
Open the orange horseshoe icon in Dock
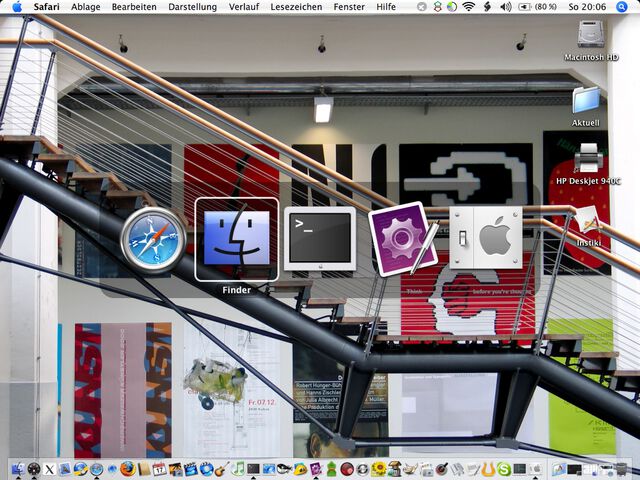tap(488, 469)
